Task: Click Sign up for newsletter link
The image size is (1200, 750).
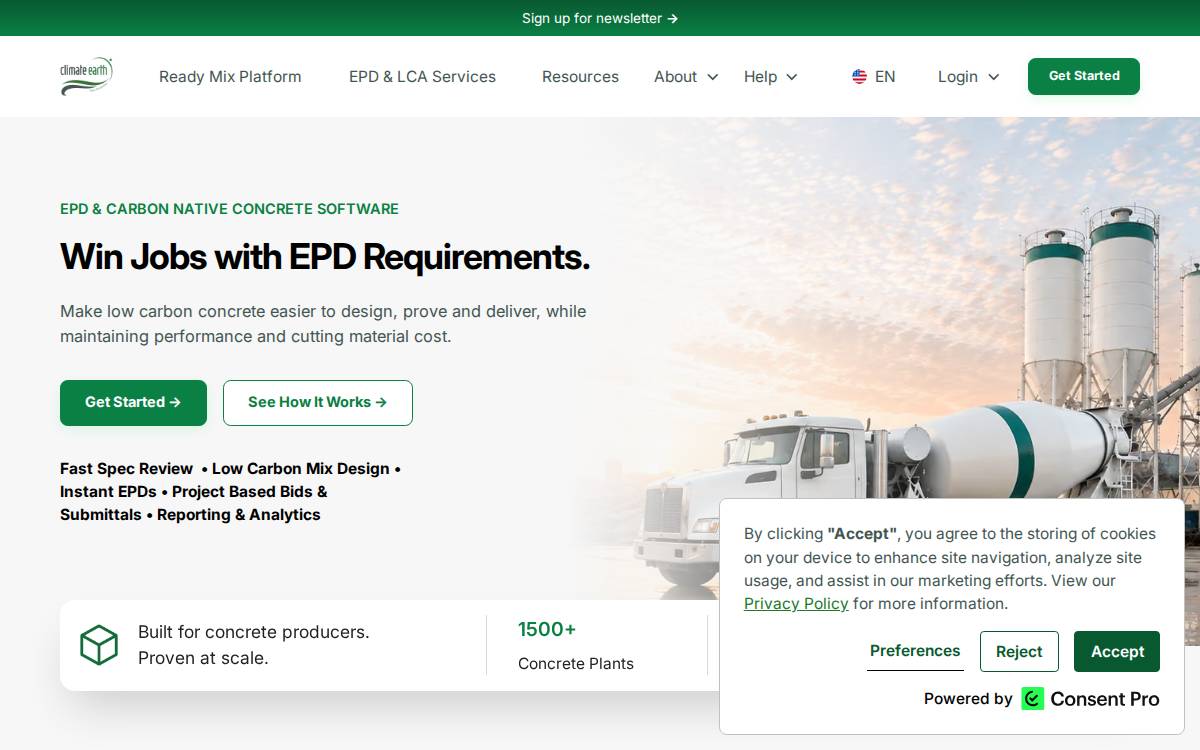Action: pyautogui.click(x=600, y=18)
